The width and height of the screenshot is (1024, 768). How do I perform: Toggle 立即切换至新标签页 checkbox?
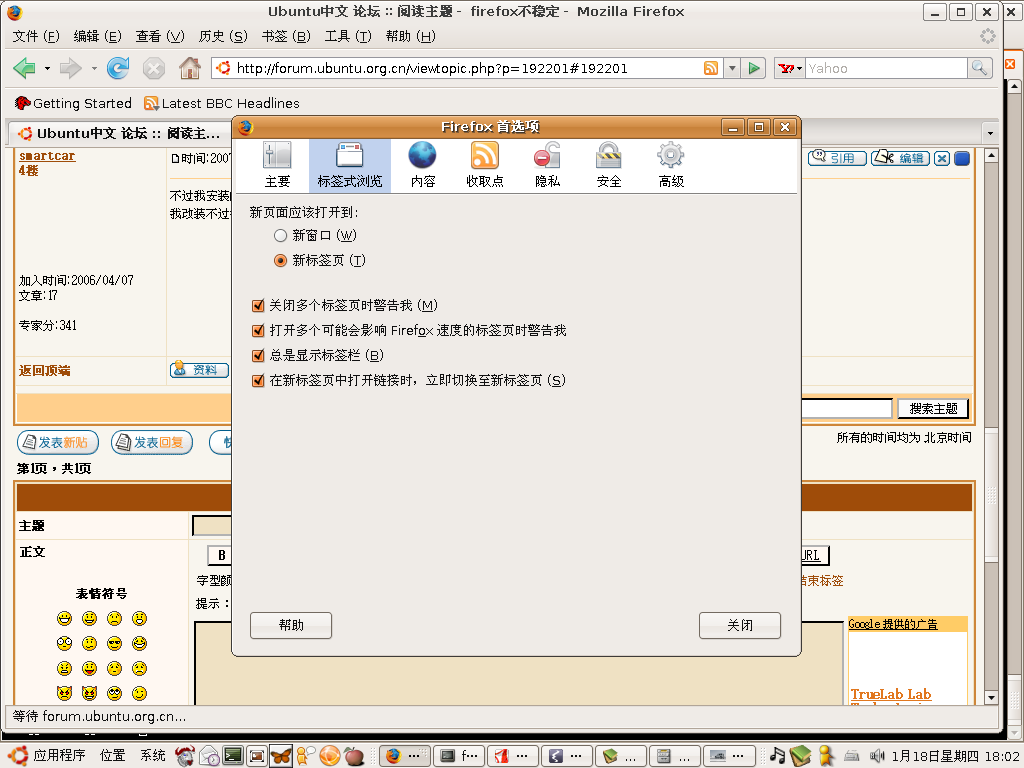coord(258,380)
